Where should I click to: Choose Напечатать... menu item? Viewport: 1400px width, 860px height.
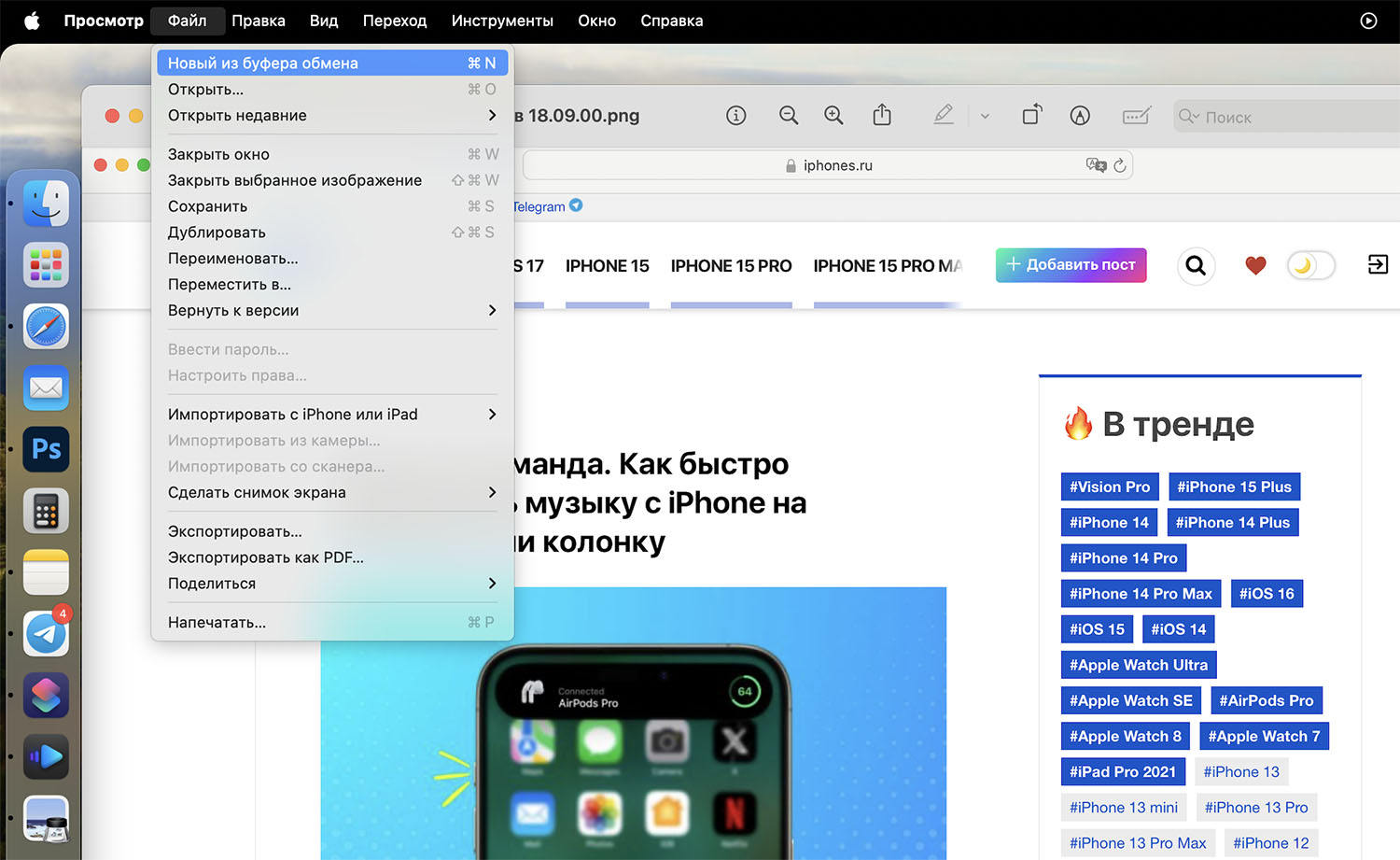coord(332,622)
